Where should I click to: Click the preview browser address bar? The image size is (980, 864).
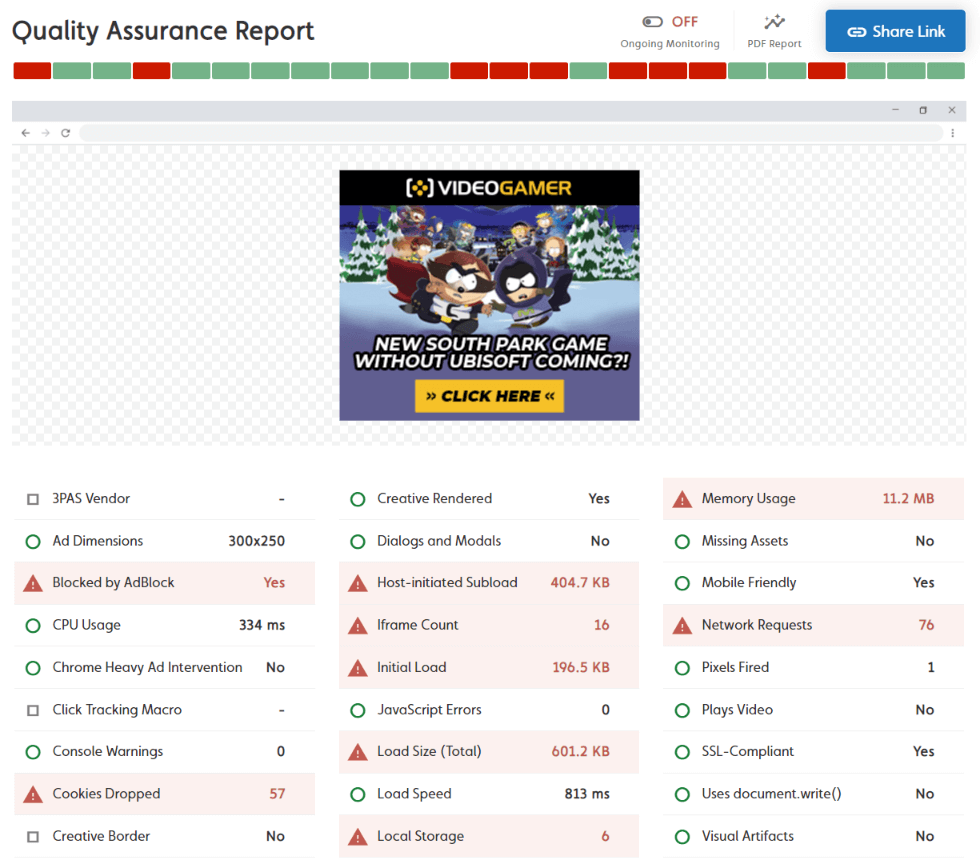511,133
